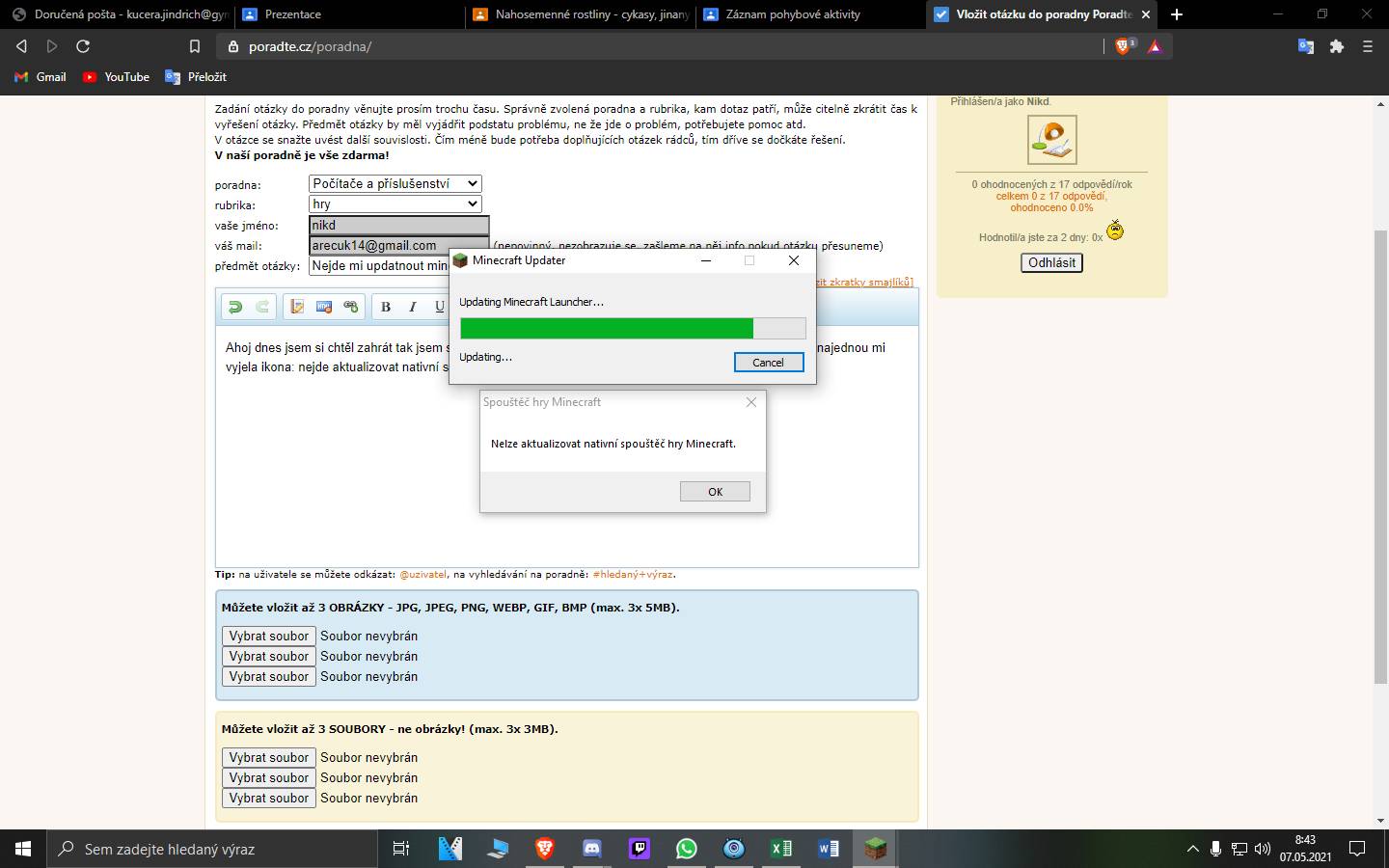Switch to the Nahosemenné rostliny tab
The width and height of the screenshot is (1389, 868).
tap(582, 14)
